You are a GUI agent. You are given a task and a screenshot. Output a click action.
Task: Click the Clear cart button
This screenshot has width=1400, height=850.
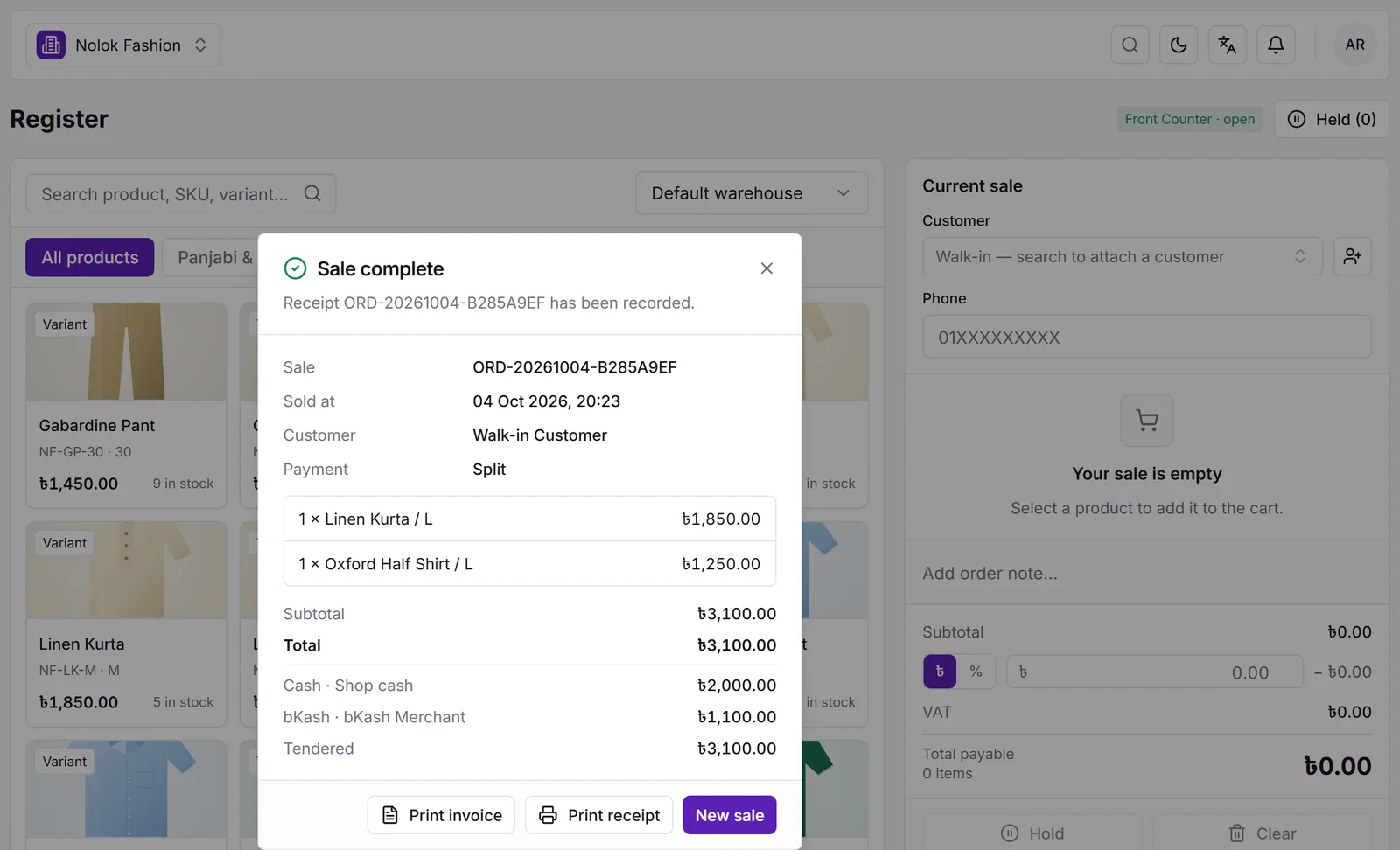(x=1262, y=833)
